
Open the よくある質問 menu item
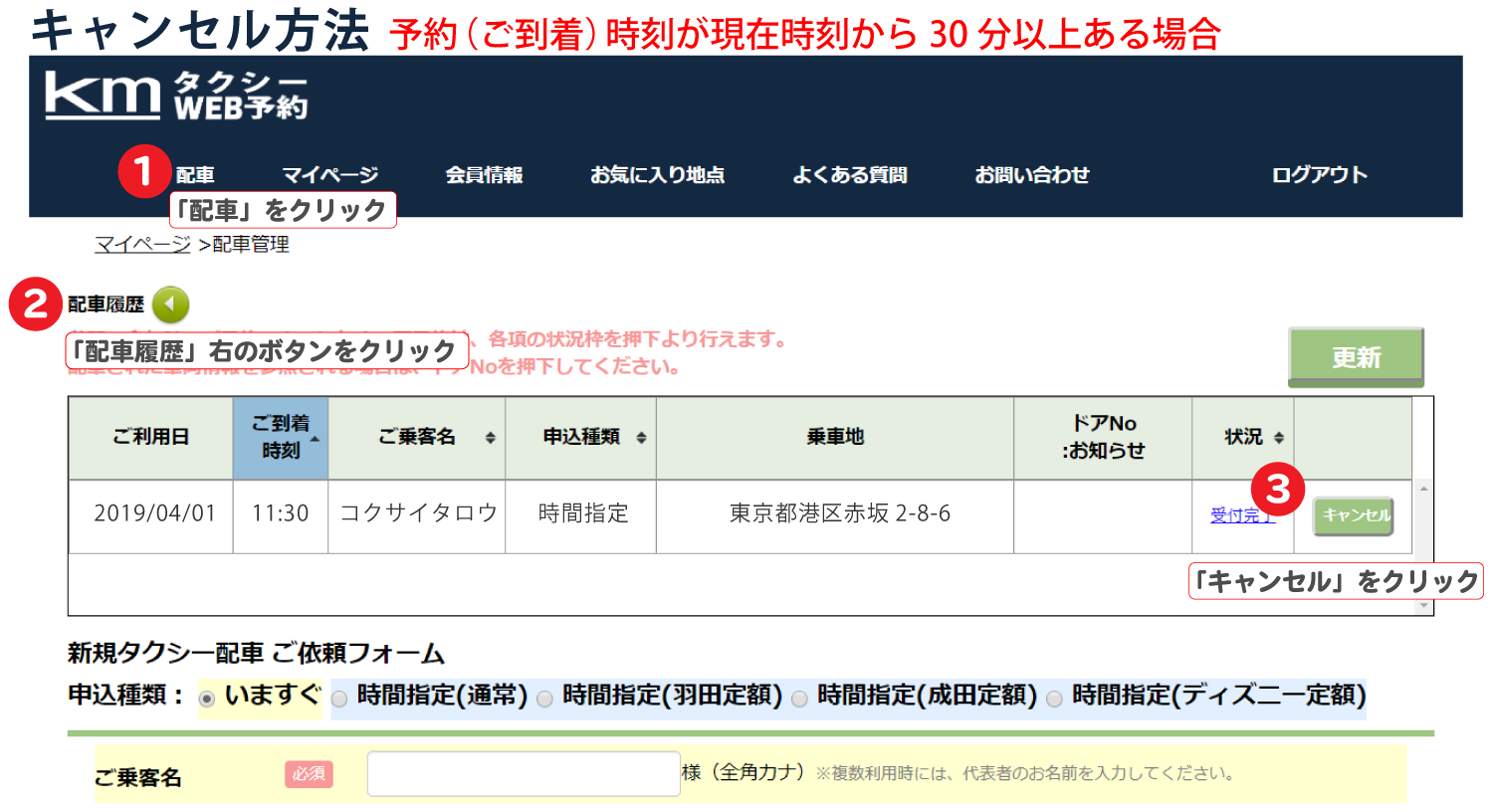tap(850, 175)
